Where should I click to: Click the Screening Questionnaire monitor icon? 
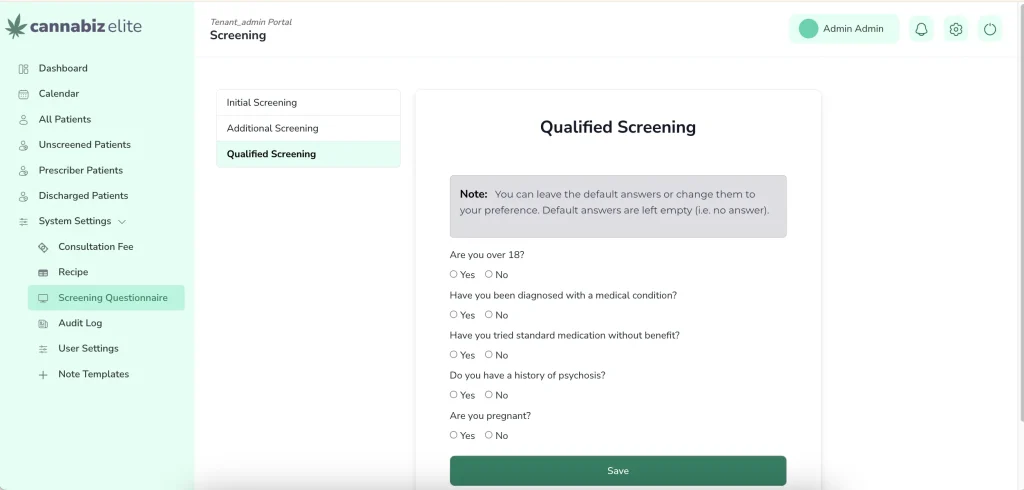pyautogui.click(x=43, y=298)
